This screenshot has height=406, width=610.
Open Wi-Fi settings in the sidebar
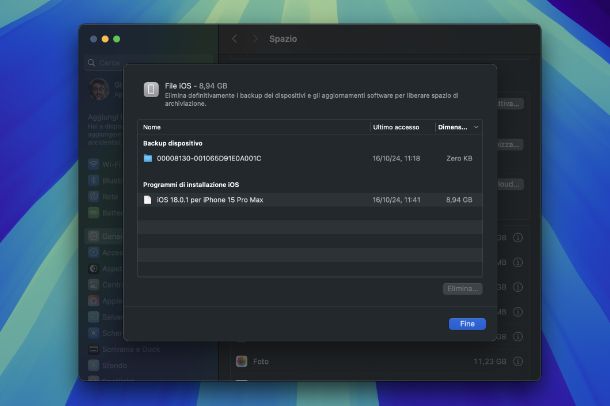point(104,164)
